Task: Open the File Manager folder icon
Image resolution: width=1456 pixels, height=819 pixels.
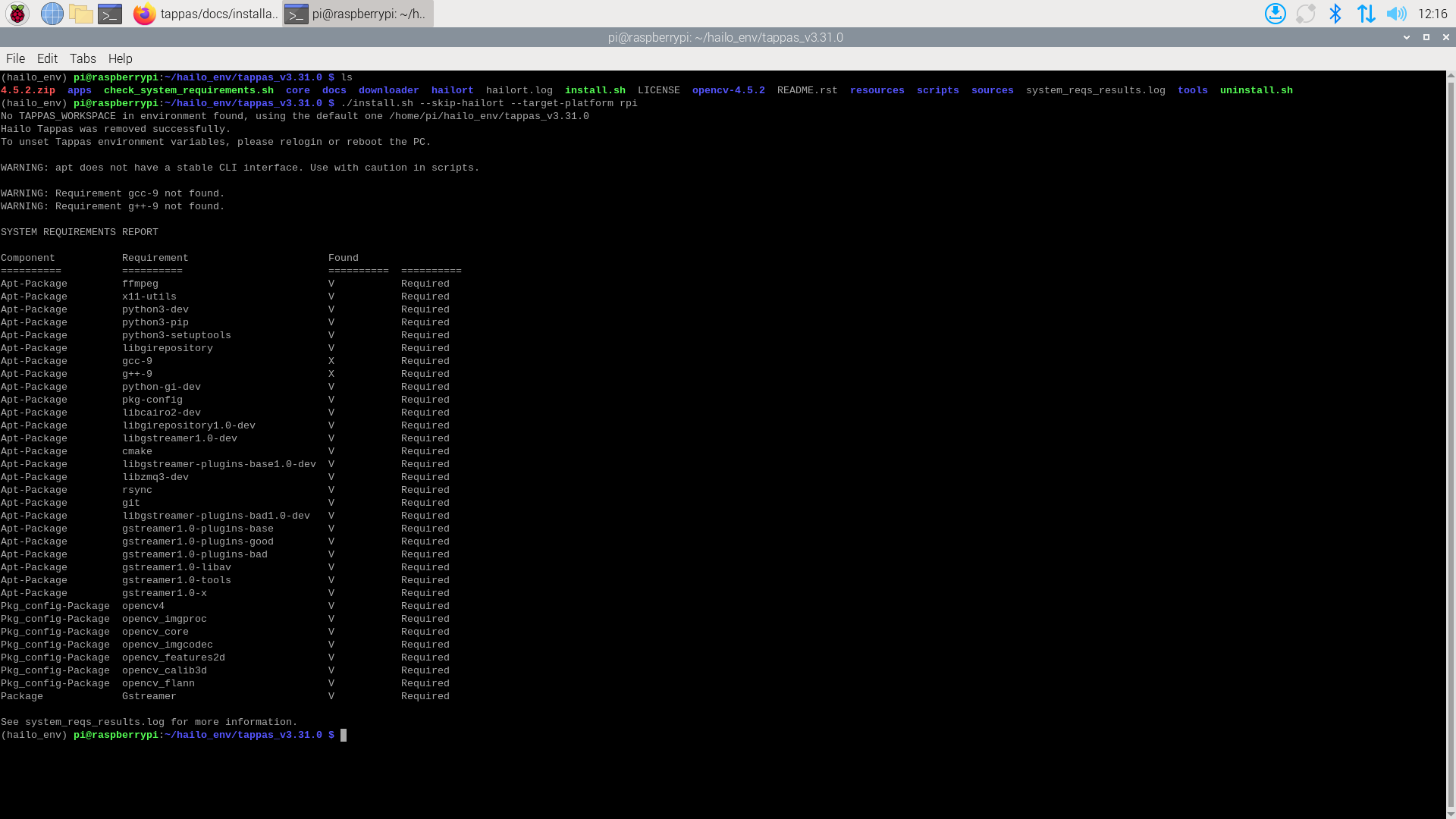Action: point(80,14)
